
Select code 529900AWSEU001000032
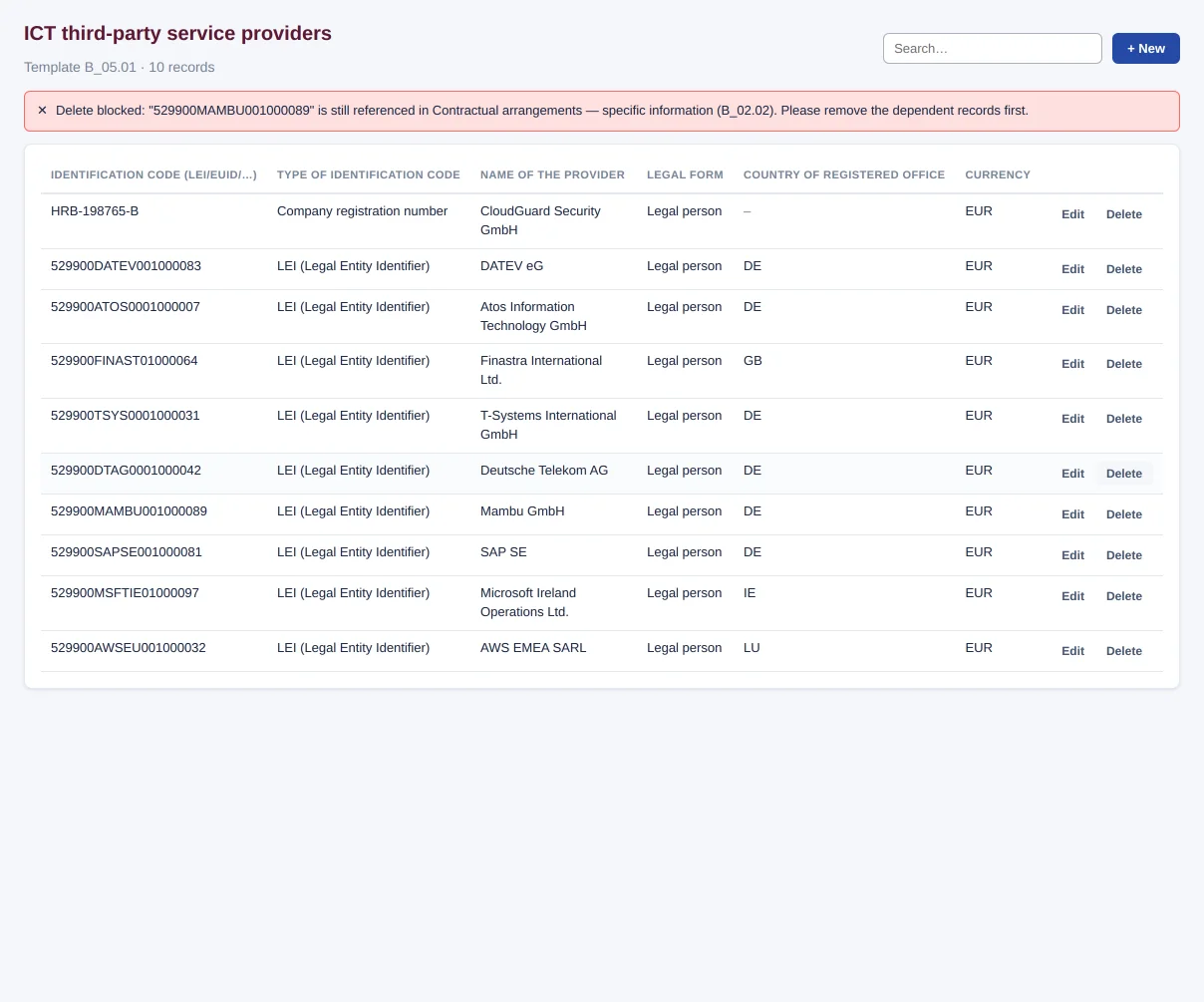tap(129, 648)
